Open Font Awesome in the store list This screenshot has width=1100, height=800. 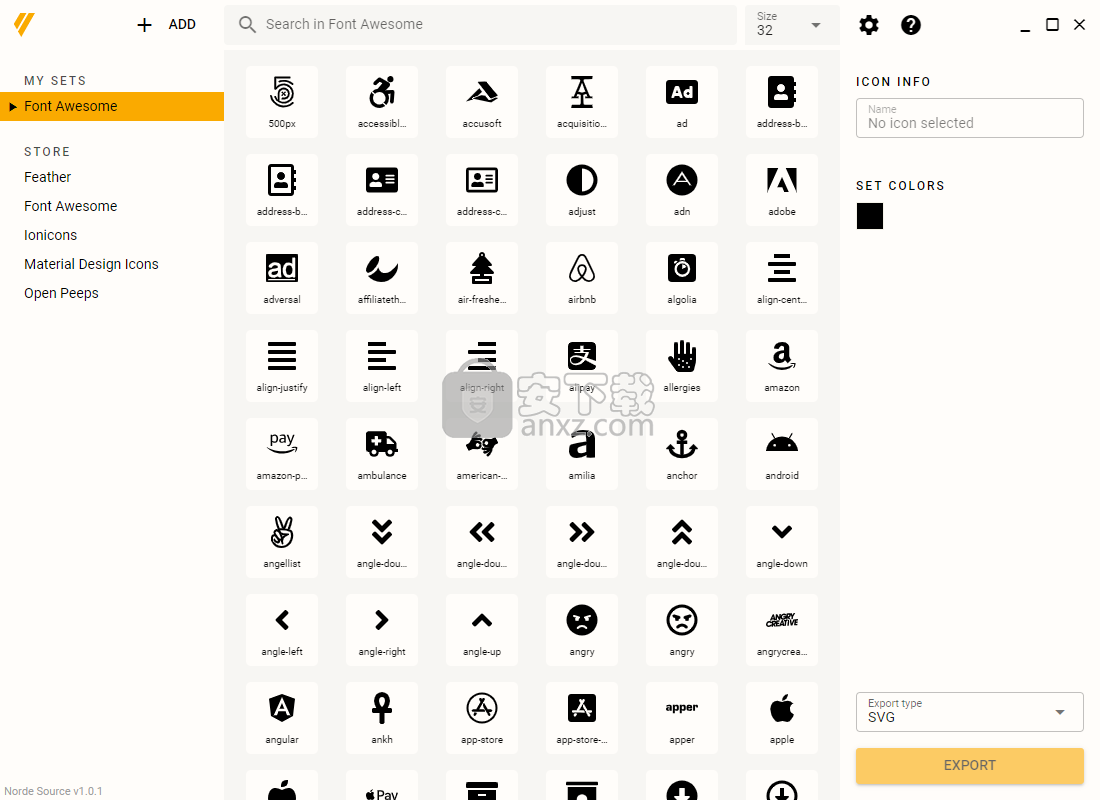point(71,206)
